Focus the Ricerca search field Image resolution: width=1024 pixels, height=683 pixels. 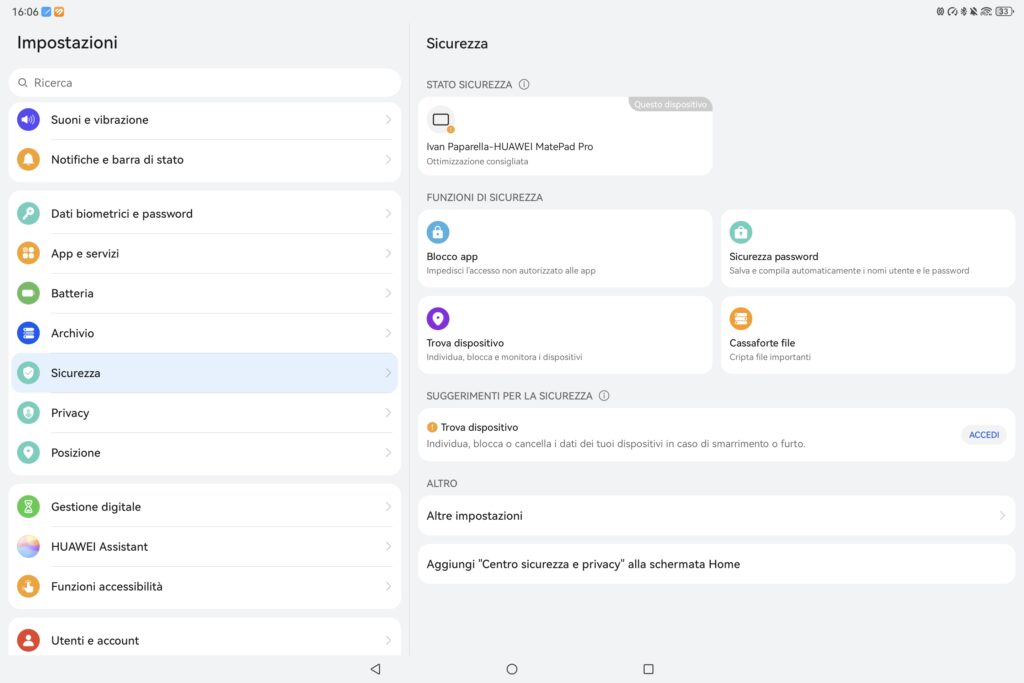click(204, 83)
